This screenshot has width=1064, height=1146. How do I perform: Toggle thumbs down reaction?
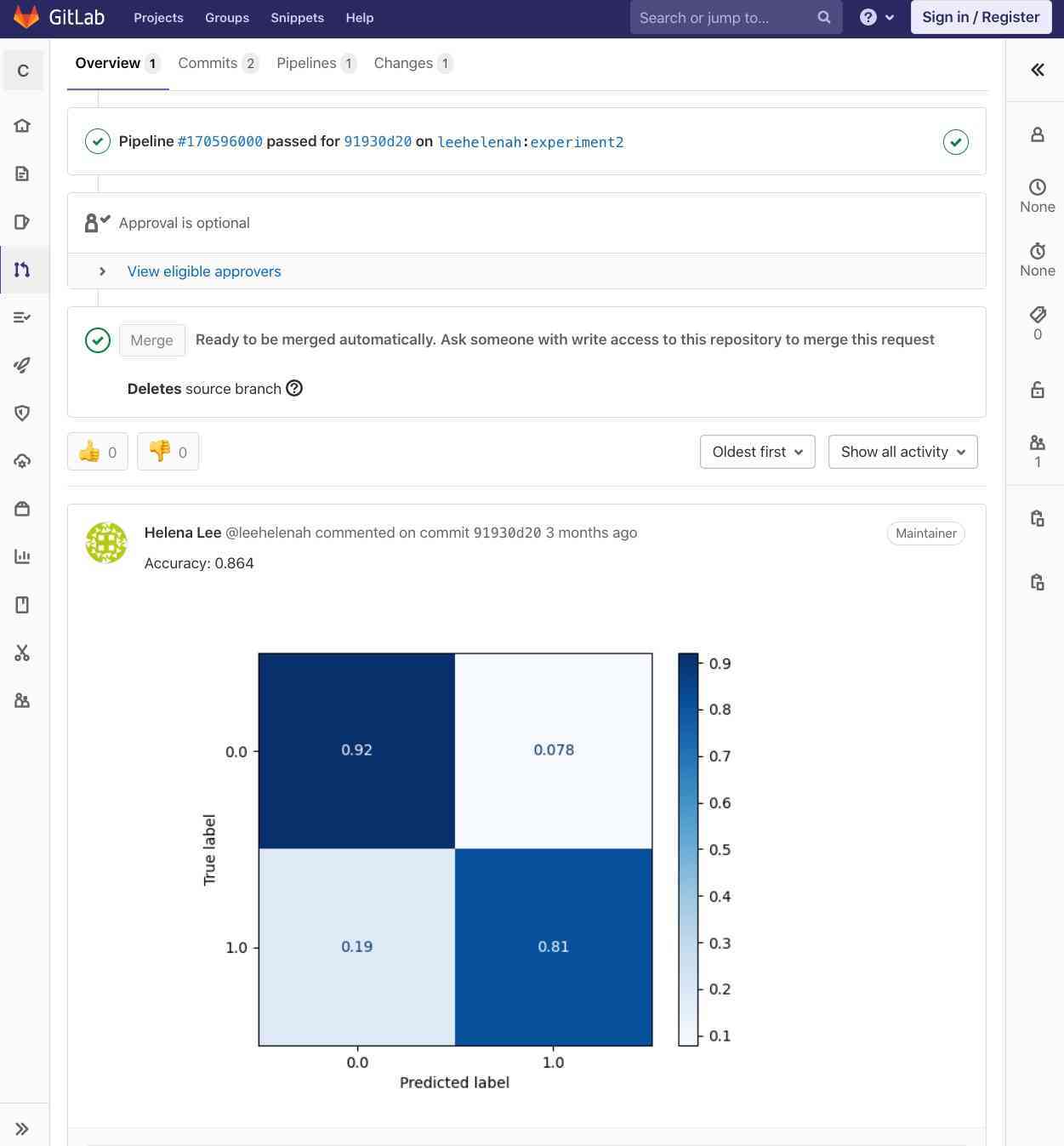168,452
